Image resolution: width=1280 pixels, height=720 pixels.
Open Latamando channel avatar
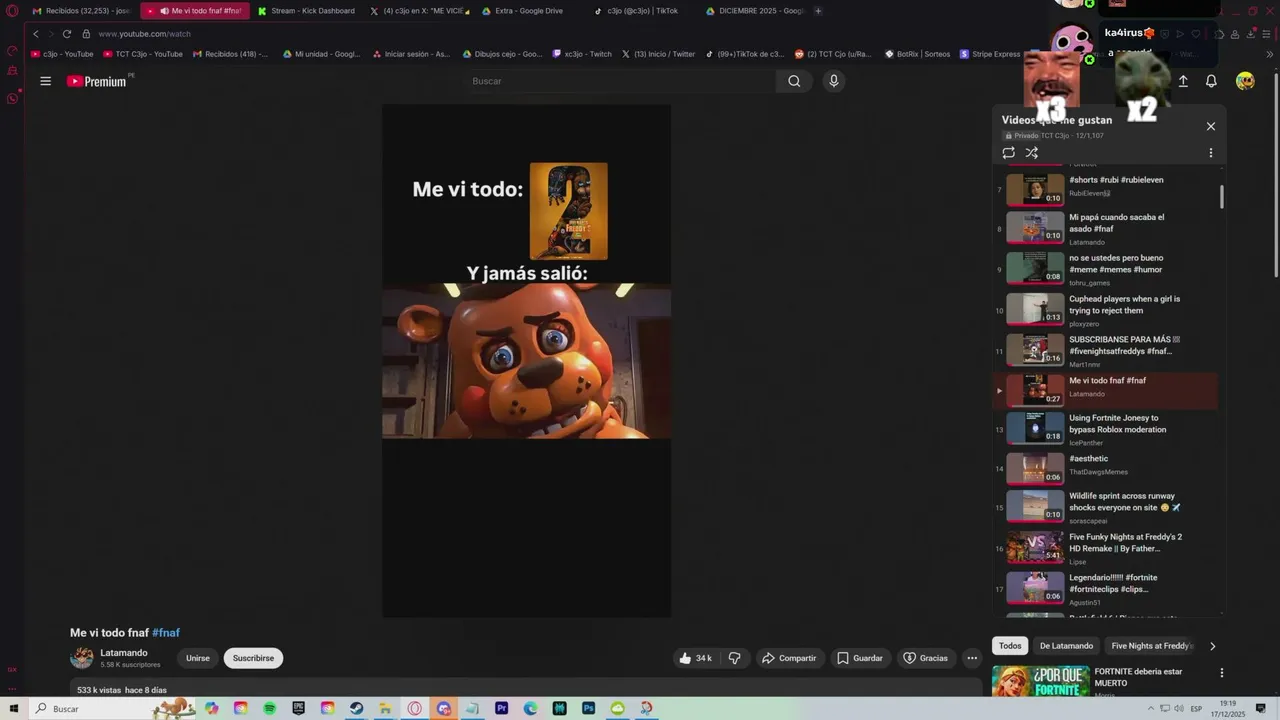tap(82, 657)
